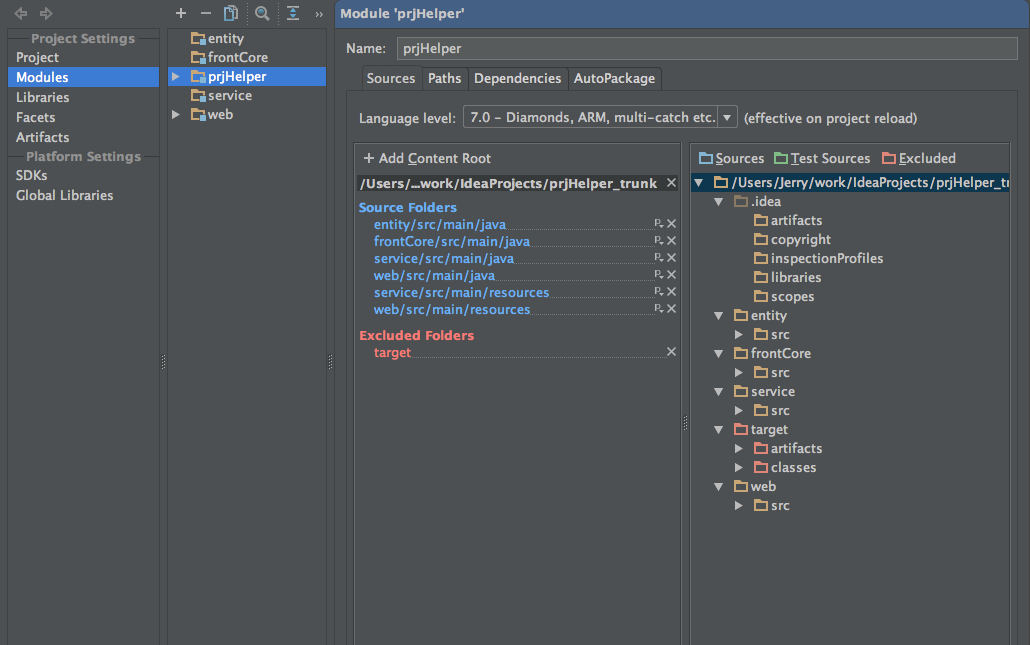Click the excluded target folder link
This screenshot has width=1030, height=645.
point(392,352)
